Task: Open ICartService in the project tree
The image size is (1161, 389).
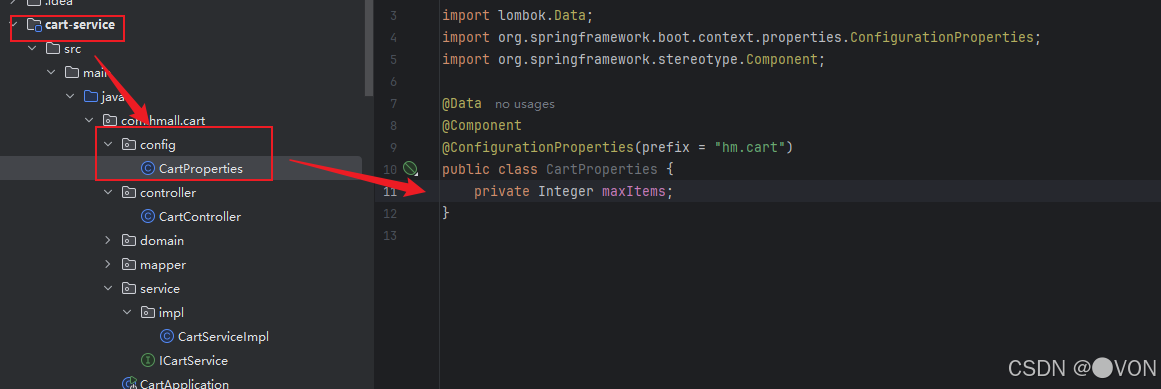Action: 193,361
